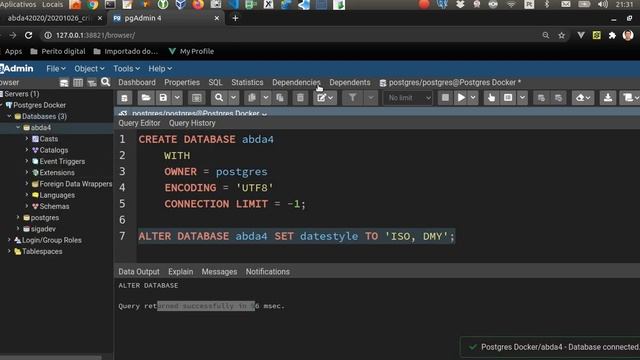640x360 pixels.
Task: Expand the postgres database node
Action: point(18,218)
